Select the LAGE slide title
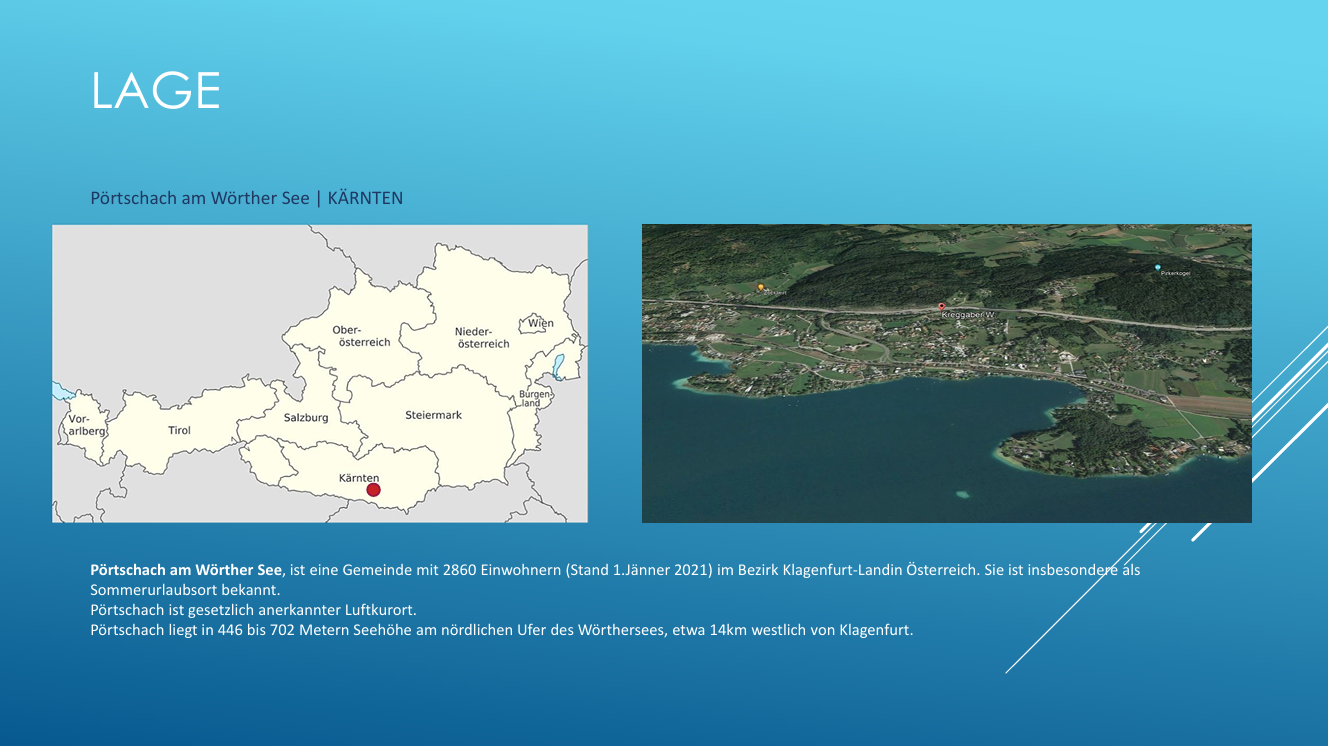The width and height of the screenshot is (1328, 746). click(x=156, y=91)
